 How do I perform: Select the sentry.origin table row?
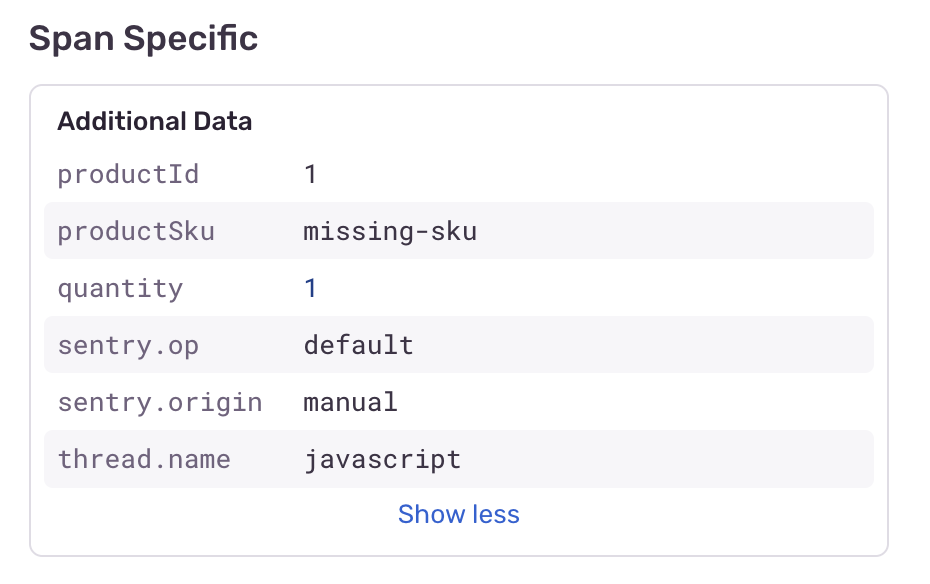click(x=458, y=402)
